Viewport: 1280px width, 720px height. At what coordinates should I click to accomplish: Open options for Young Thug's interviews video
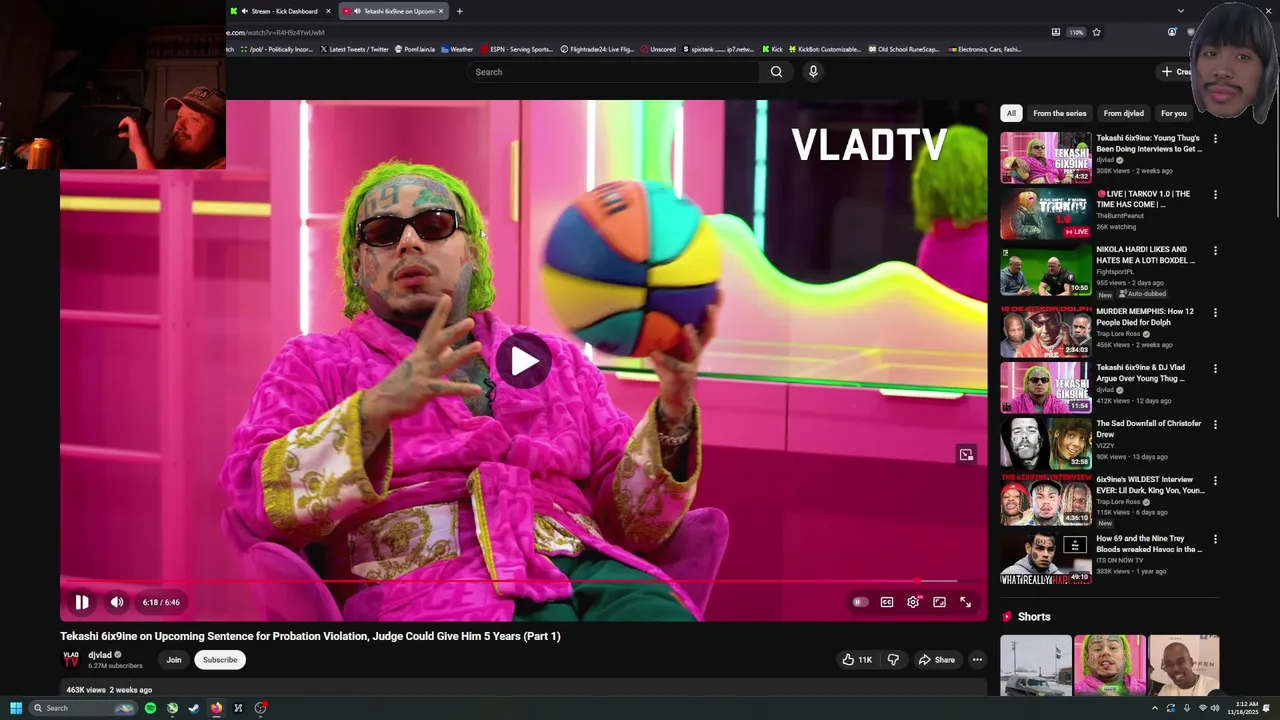pyautogui.click(x=1215, y=139)
